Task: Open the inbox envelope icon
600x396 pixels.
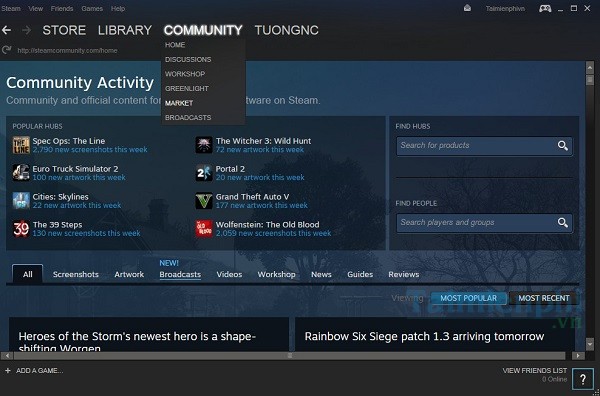Action: (x=467, y=8)
